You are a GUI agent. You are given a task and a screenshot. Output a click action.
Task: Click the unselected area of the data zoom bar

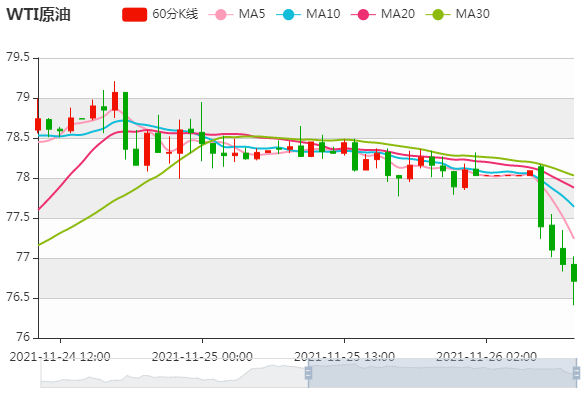click(174, 373)
